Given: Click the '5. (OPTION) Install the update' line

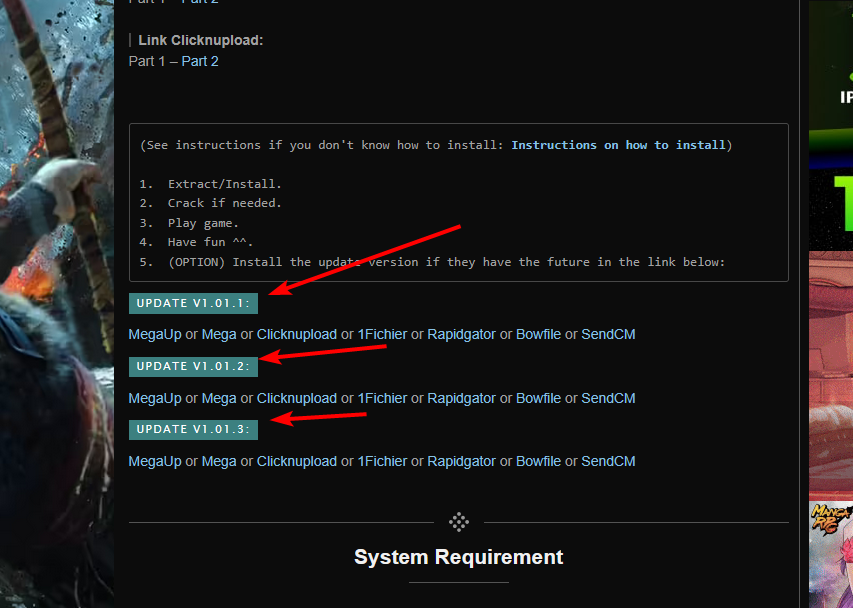Looking at the screenshot, I should 432,263.
